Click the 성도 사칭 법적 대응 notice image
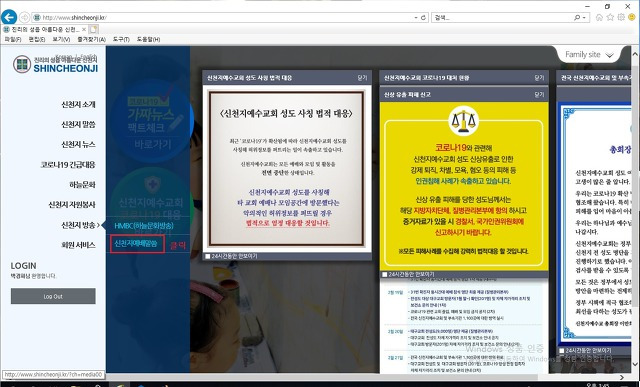Screen dimensions: 640x387 coord(287,169)
